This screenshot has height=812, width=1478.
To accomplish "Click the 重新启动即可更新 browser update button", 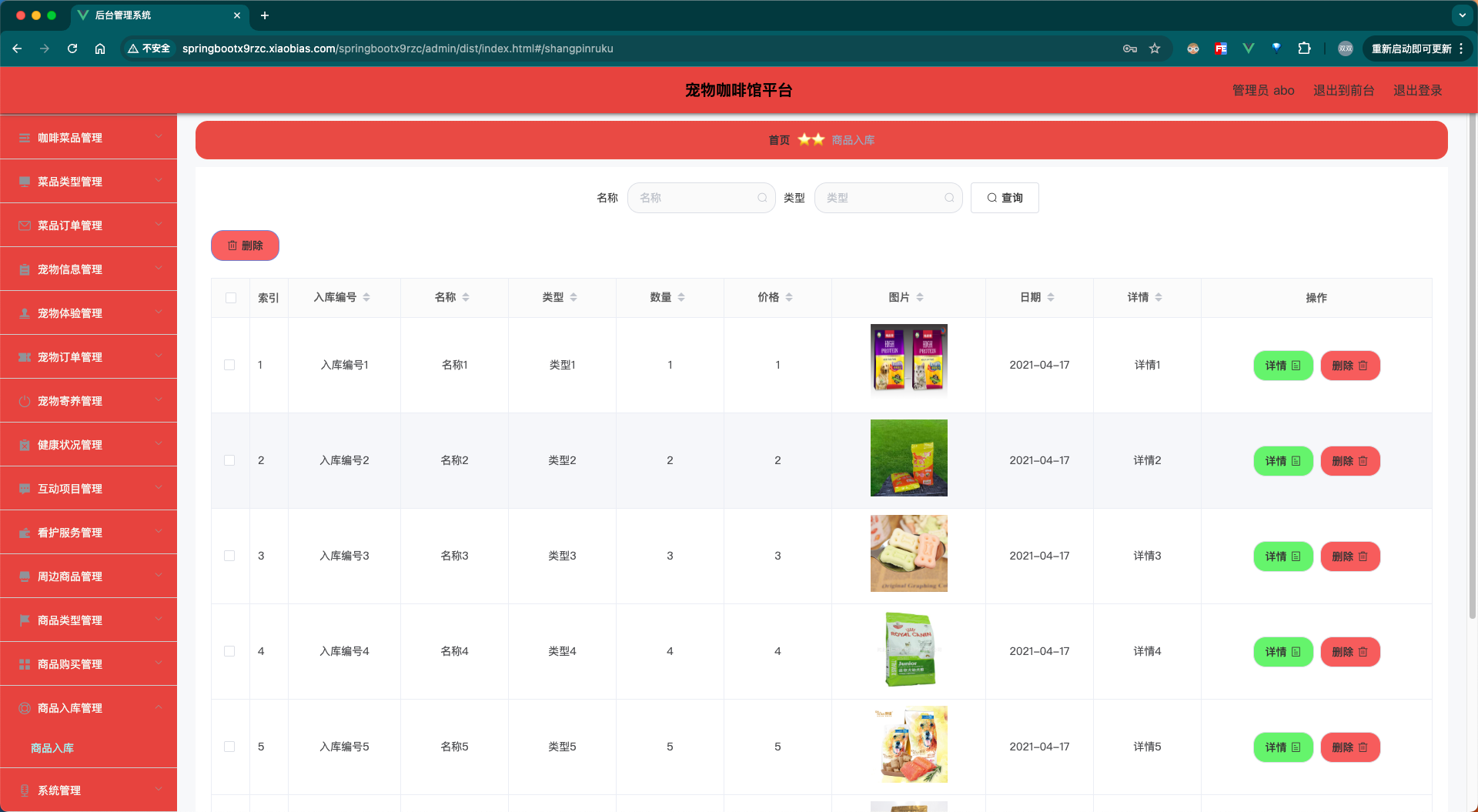I will coord(1417,48).
